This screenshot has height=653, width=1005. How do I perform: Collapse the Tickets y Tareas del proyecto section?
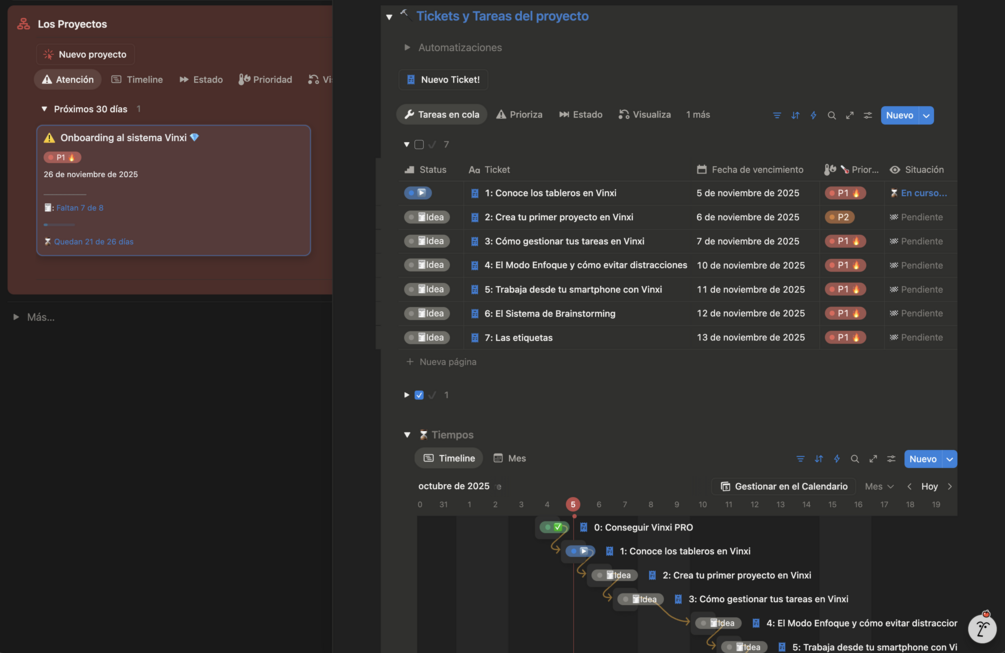click(x=389, y=17)
